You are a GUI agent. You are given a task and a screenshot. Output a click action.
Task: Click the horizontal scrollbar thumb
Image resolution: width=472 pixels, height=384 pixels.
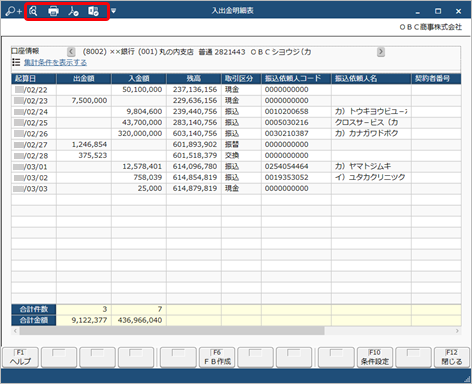(172, 331)
